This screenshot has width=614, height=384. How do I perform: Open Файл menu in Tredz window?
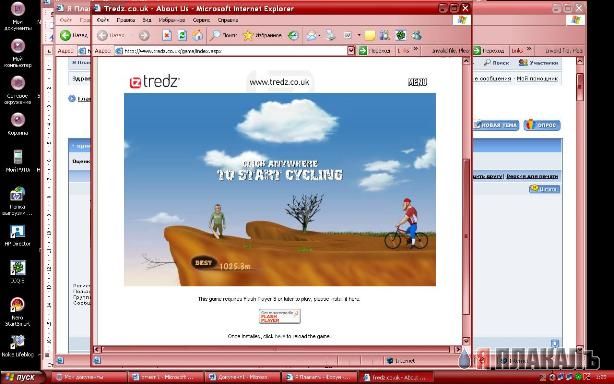[103, 20]
